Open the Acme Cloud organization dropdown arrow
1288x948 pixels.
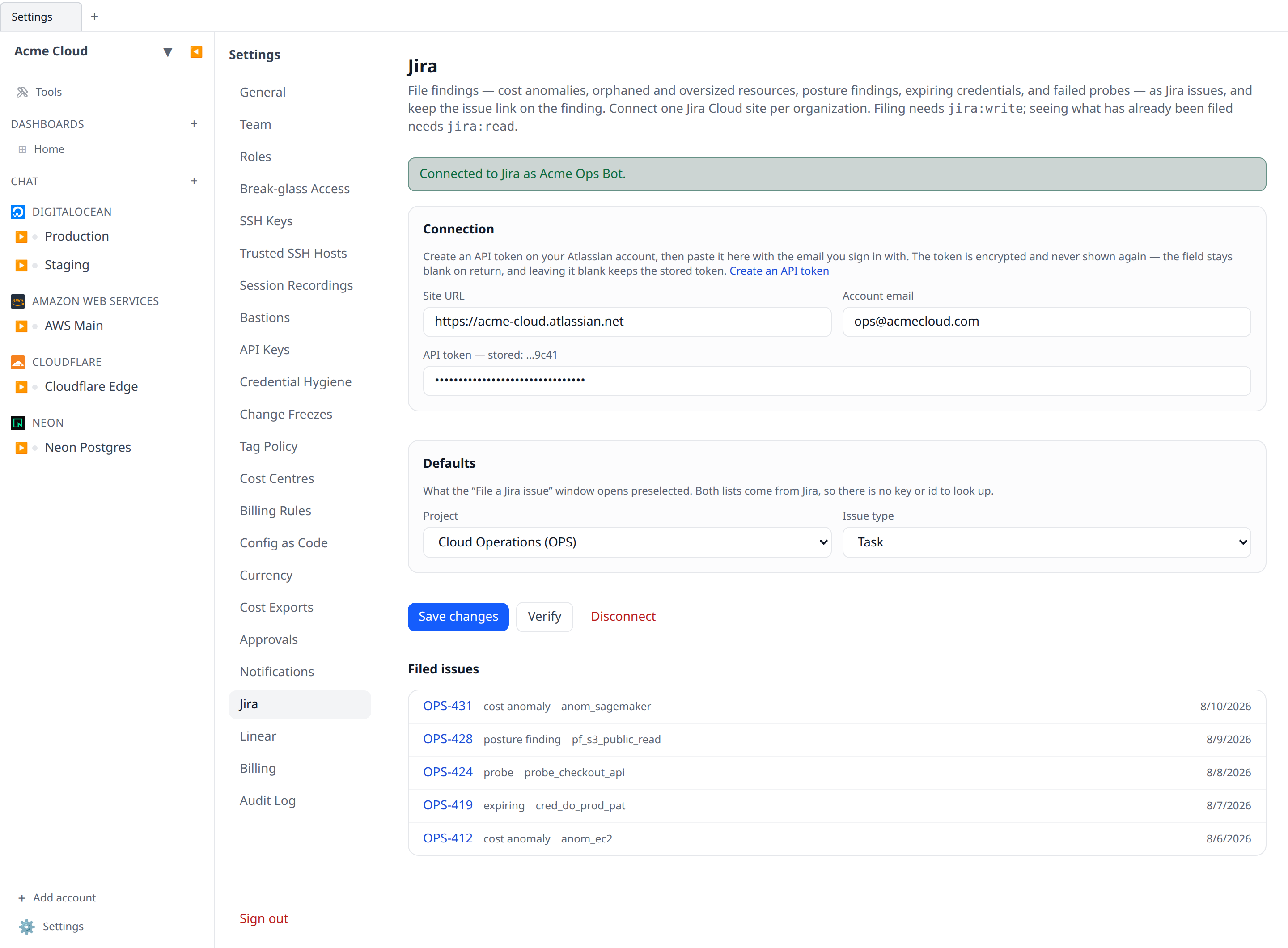tap(168, 52)
